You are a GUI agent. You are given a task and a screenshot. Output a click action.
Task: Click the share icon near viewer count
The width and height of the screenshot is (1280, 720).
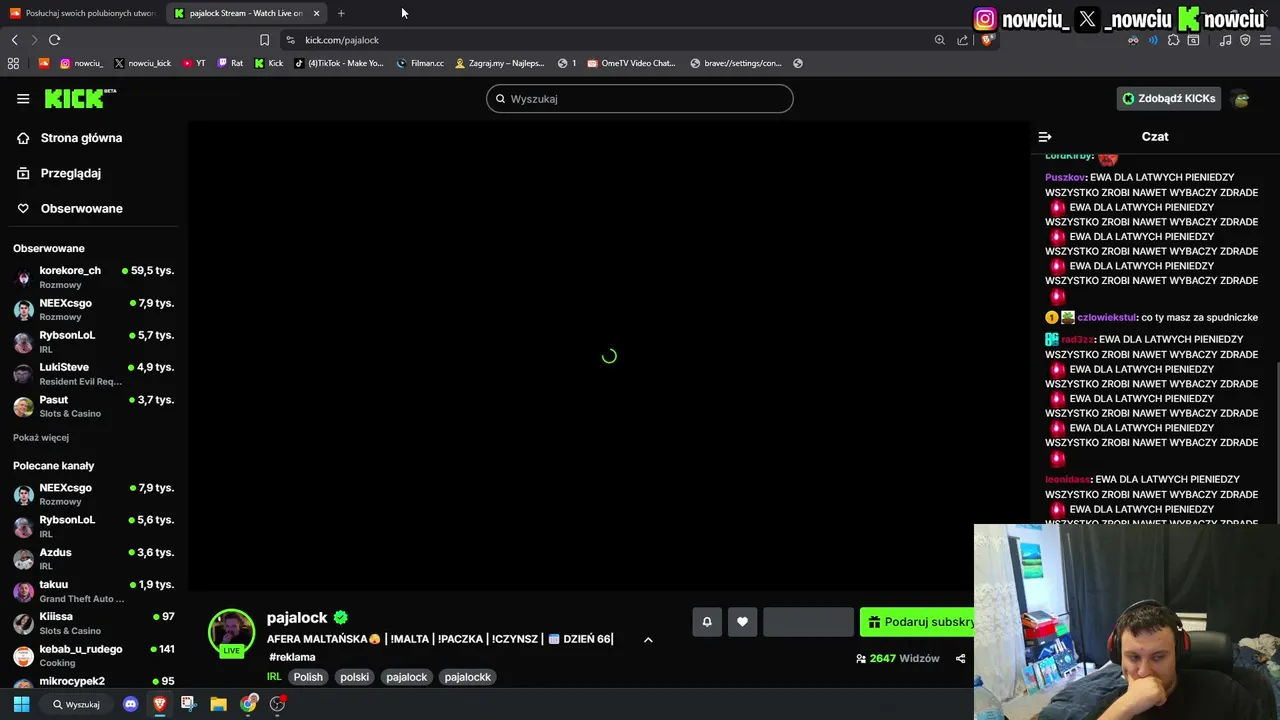tap(961, 659)
